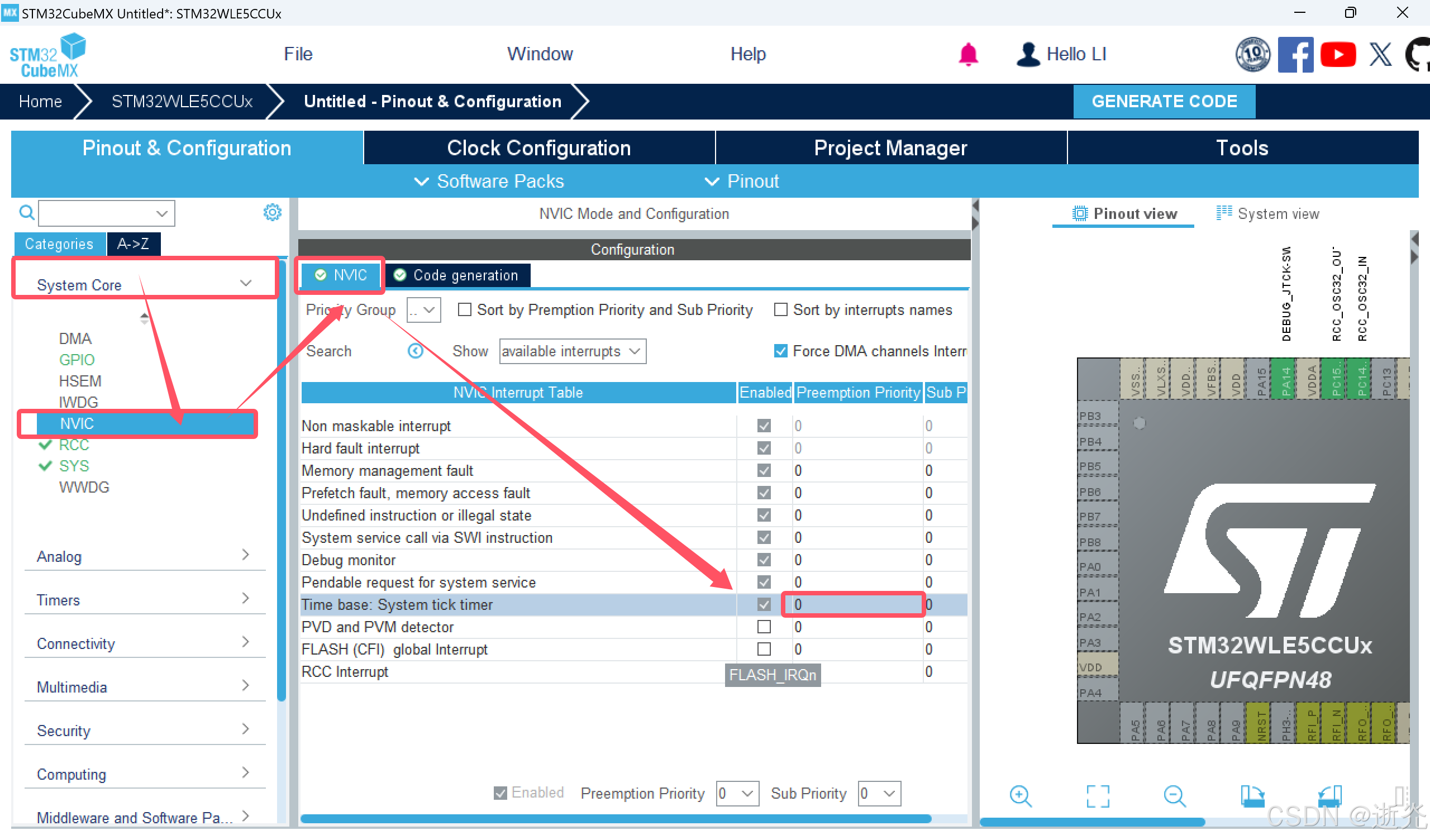This screenshot has width=1430, height=840.
Task: Open the notification bell
Action: point(968,55)
